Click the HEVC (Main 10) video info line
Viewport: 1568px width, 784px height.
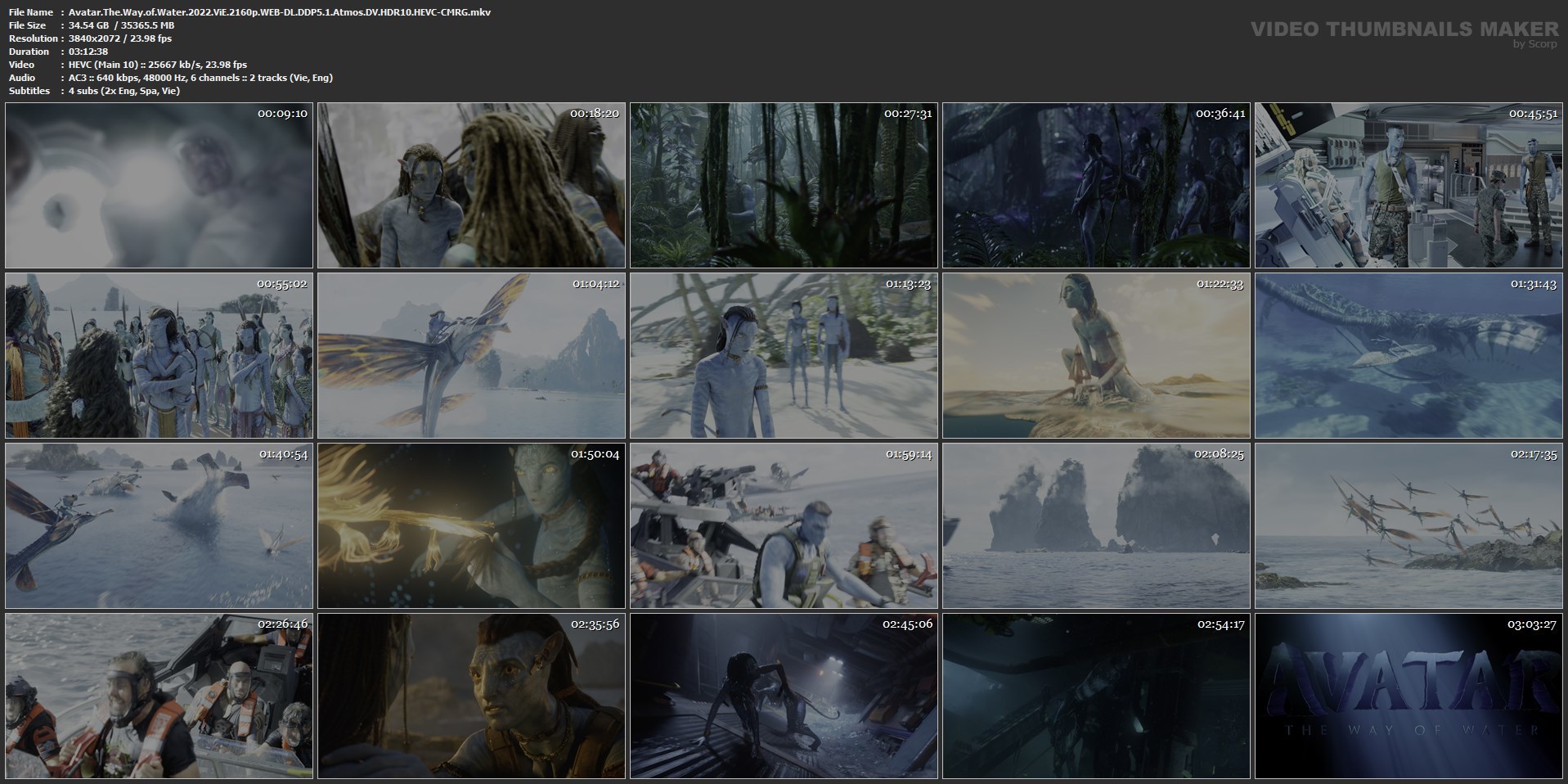coord(158,65)
